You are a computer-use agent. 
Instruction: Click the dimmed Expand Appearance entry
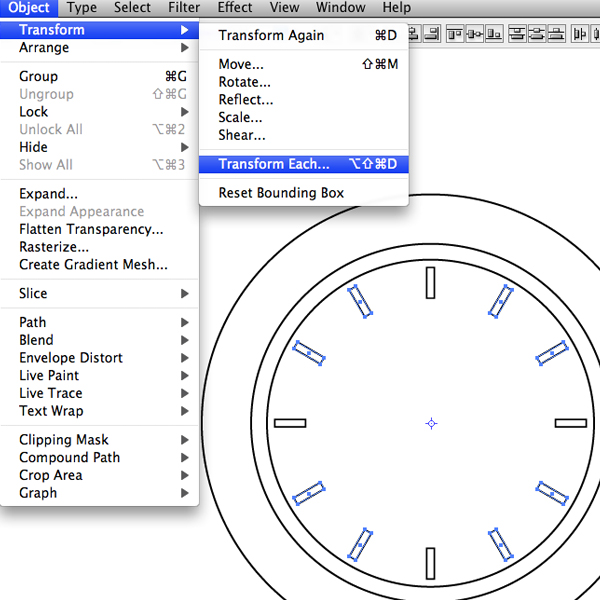pos(99,212)
